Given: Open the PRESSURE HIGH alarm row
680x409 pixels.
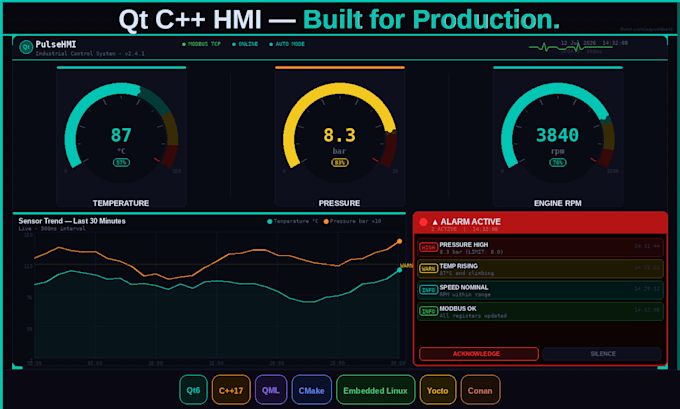Looking at the screenshot, I should click(x=540, y=248).
